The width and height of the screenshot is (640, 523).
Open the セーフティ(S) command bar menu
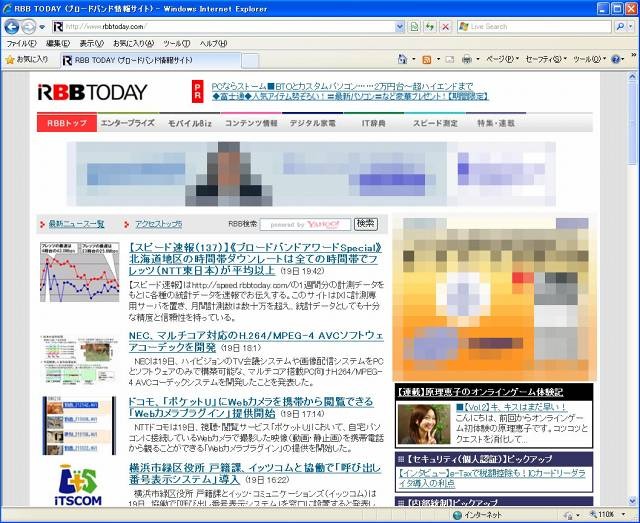pyautogui.click(x=546, y=59)
